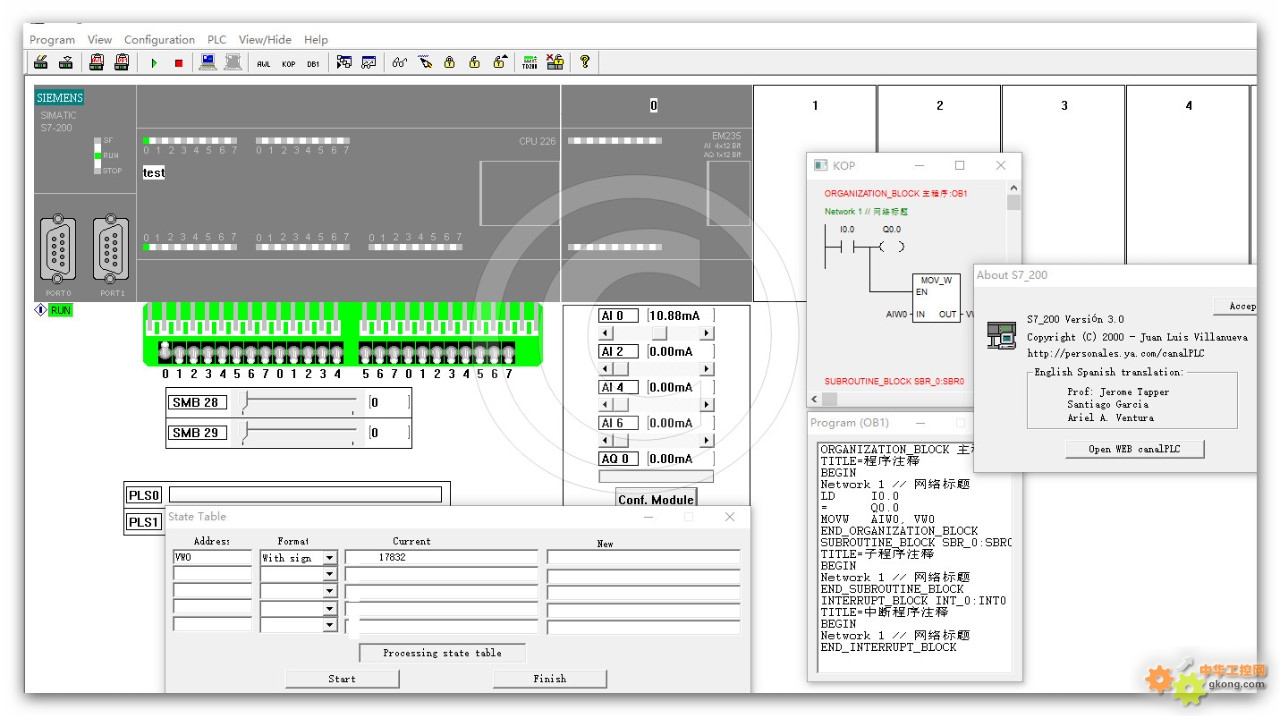Click the computer icon in About S7_200

[x=1000, y=336]
